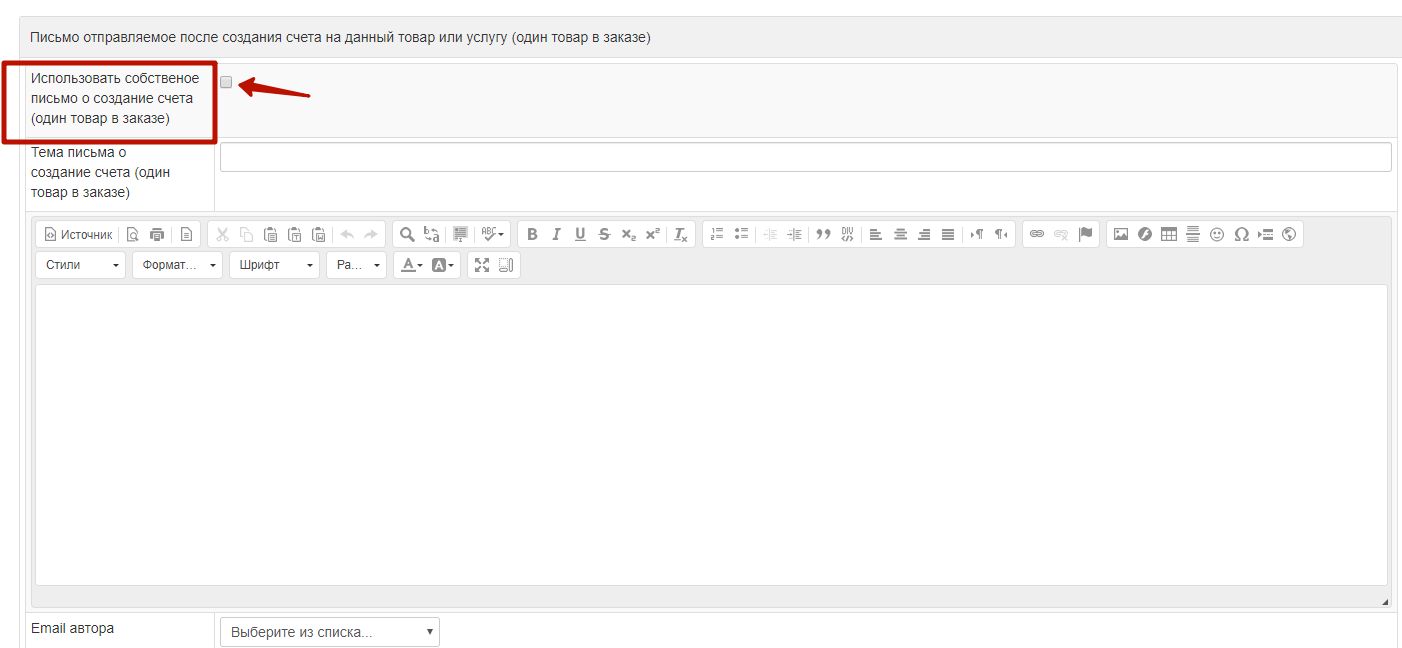
Task: Switch editor to Источник source view
Action: tap(78, 235)
